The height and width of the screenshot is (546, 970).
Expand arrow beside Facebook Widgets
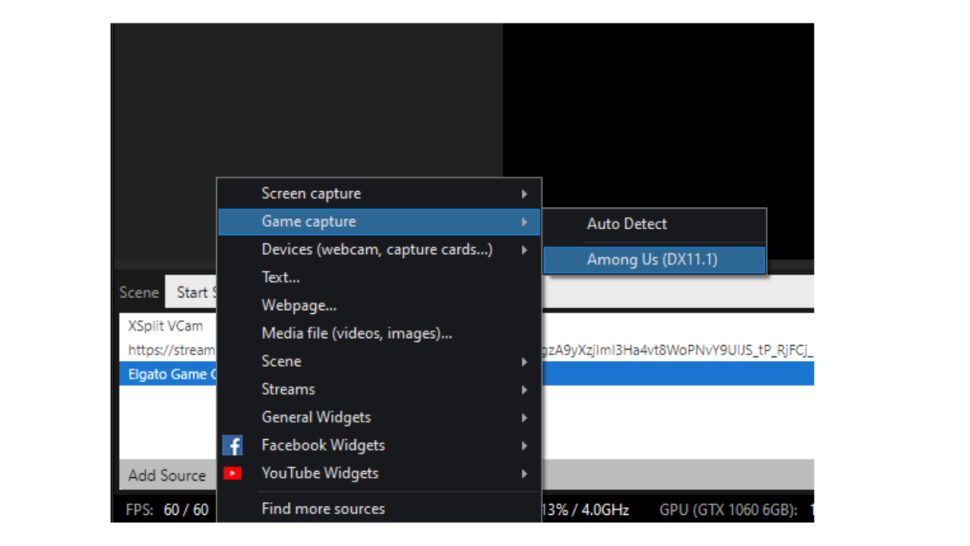click(x=524, y=446)
